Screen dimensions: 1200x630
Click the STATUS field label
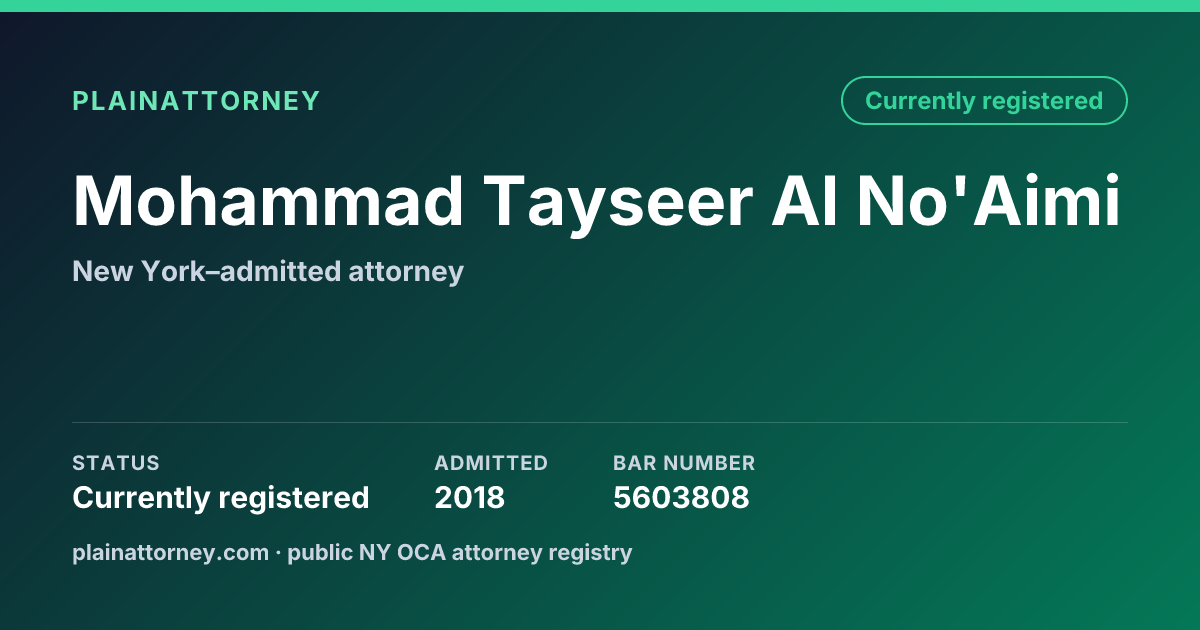click(116, 463)
